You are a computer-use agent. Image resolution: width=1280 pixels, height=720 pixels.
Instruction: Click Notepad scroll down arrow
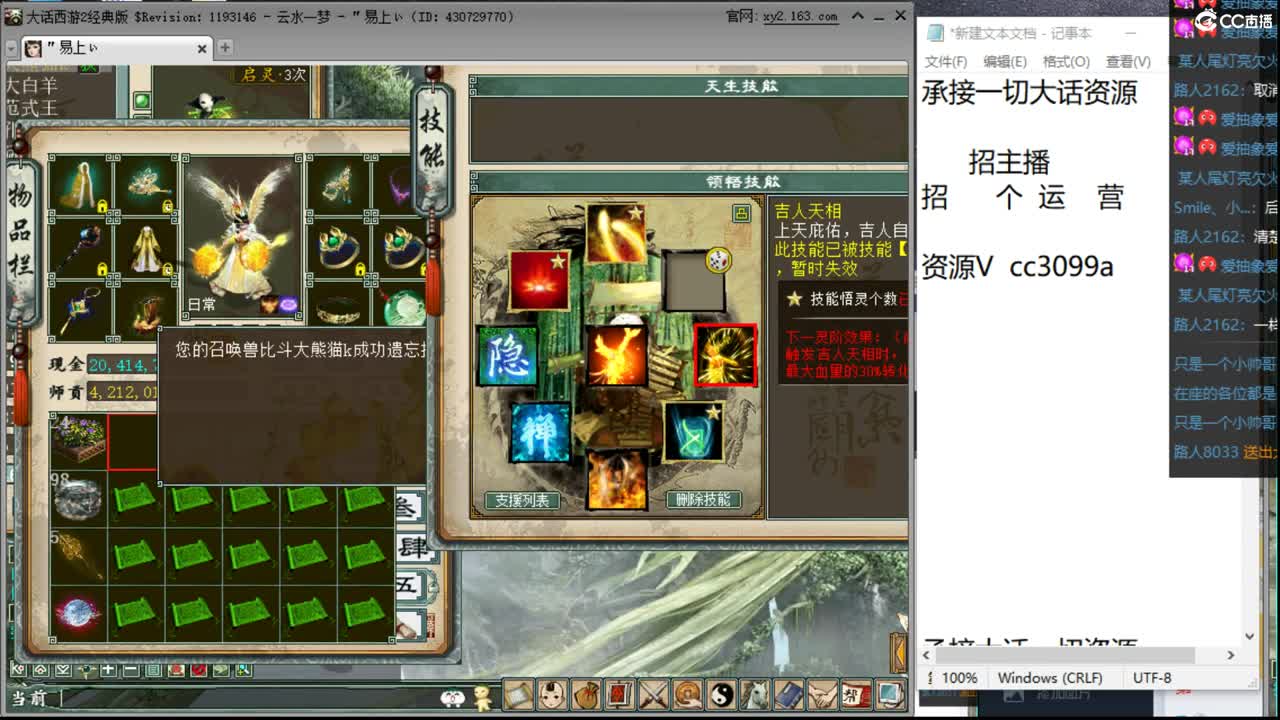pos(1249,636)
